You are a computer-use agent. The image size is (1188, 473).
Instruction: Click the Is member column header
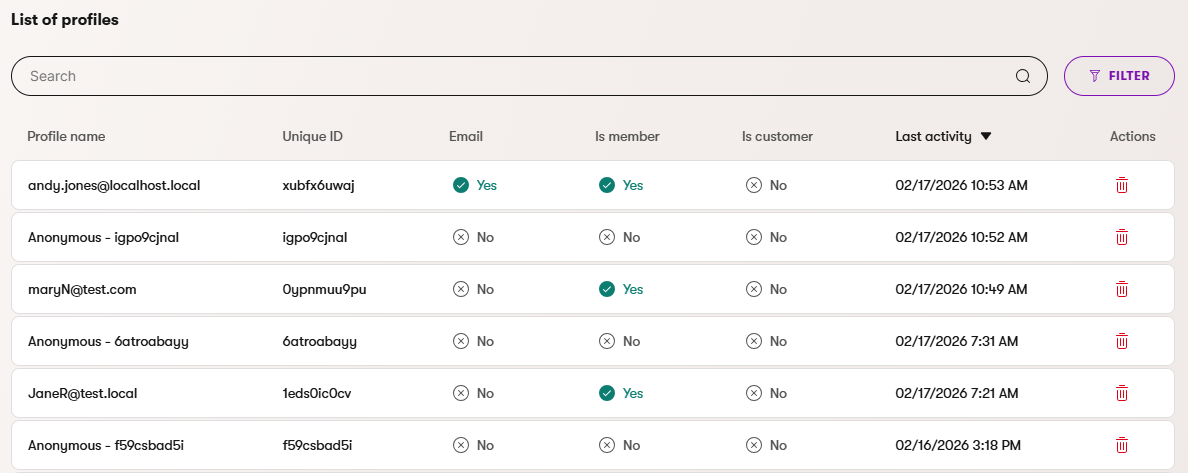[627, 136]
